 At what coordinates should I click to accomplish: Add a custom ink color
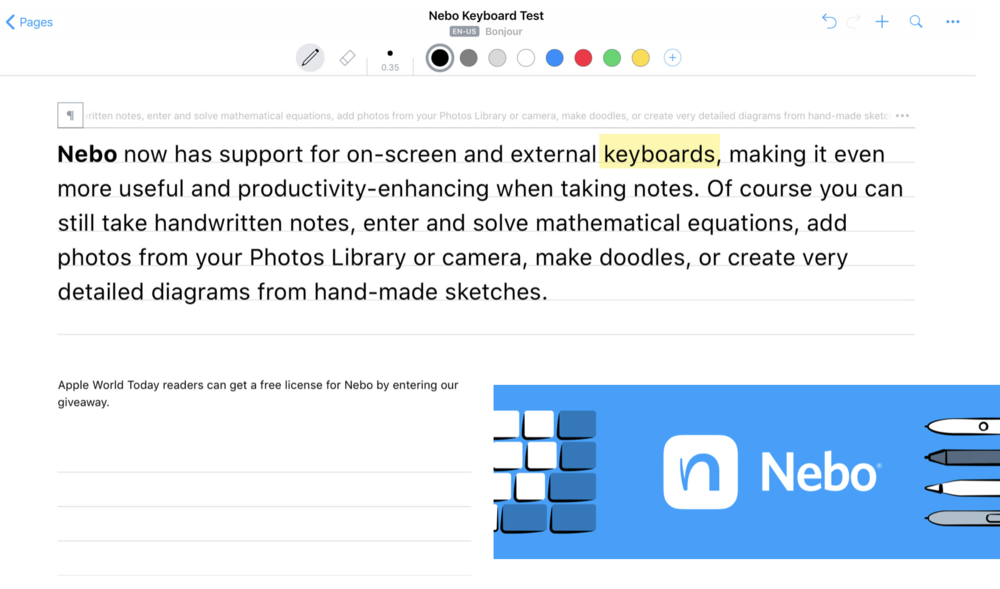[672, 58]
